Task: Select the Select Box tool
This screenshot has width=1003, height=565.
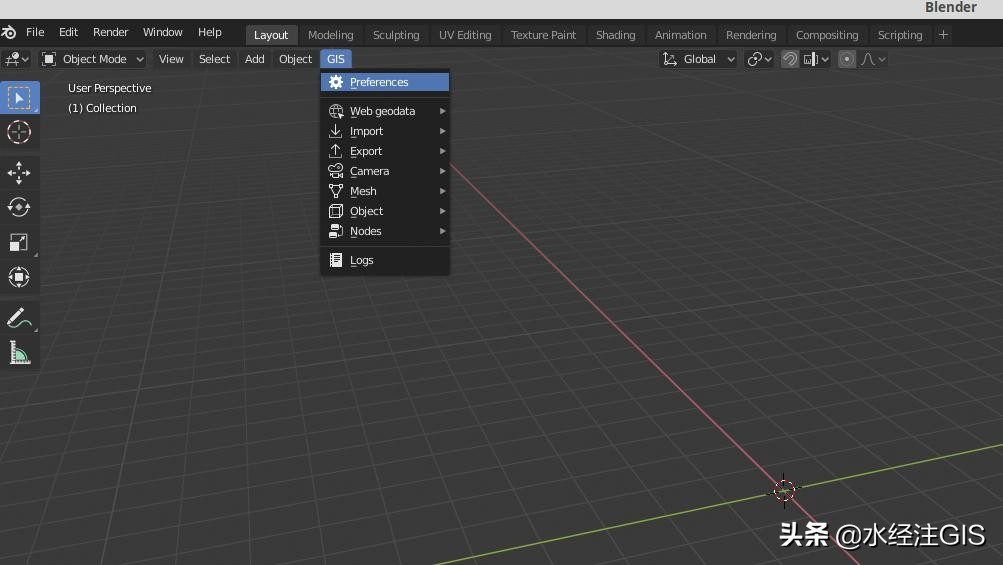Action: pyautogui.click(x=19, y=97)
